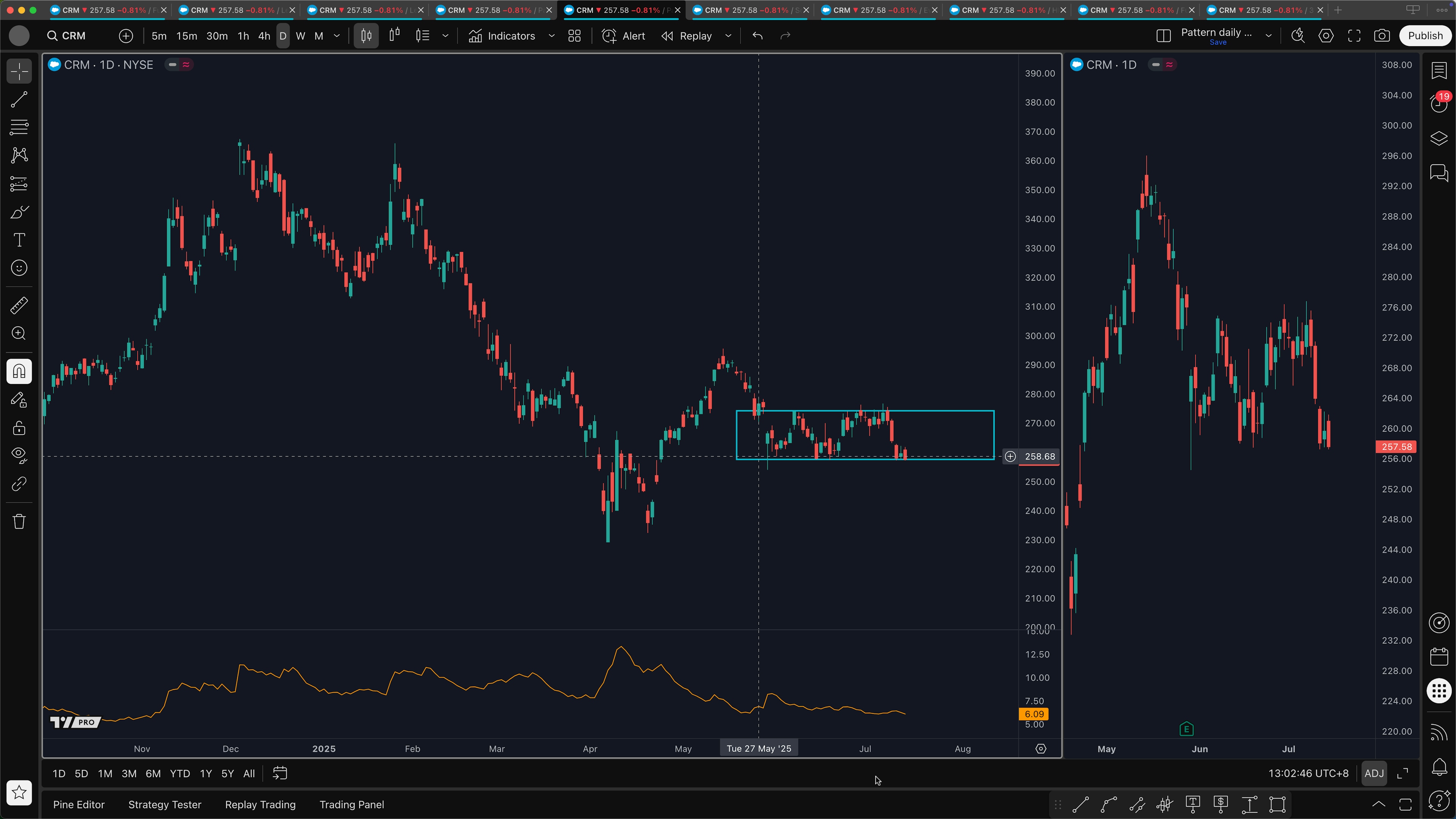The height and width of the screenshot is (819, 1456).
Task: Open quick search
Action: pos(1298,36)
